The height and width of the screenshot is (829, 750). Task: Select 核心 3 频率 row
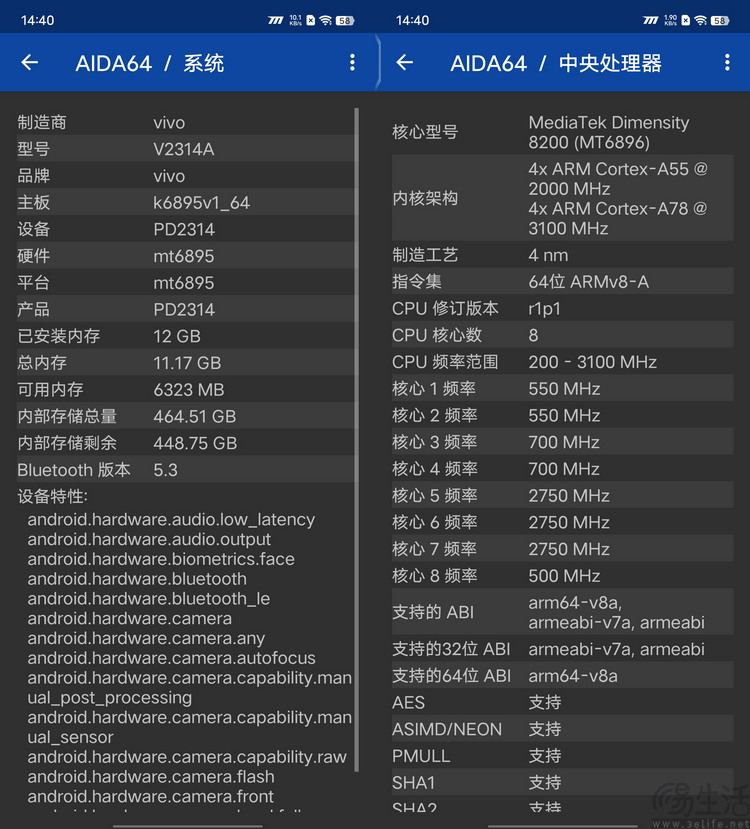coord(563,442)
